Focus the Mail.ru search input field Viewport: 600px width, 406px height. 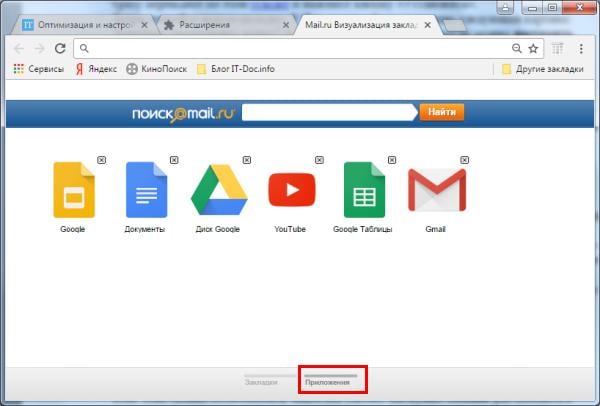327,112
